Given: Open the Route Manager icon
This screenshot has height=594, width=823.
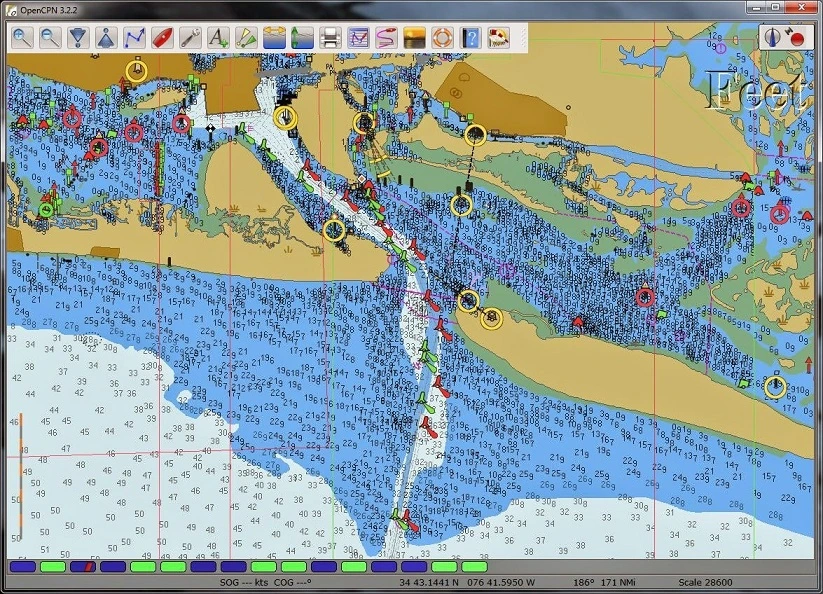Looking at the screenshot, I should pyautogui.click(x=358, y=37).
